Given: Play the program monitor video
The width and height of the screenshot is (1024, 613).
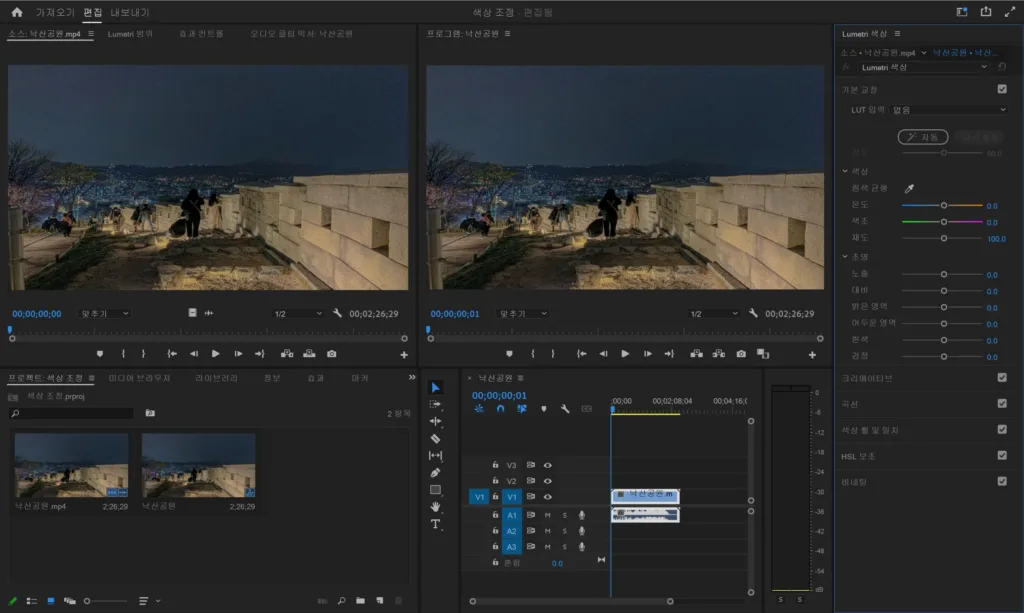Looking at the screenshot, I should [x=625, y=354].
